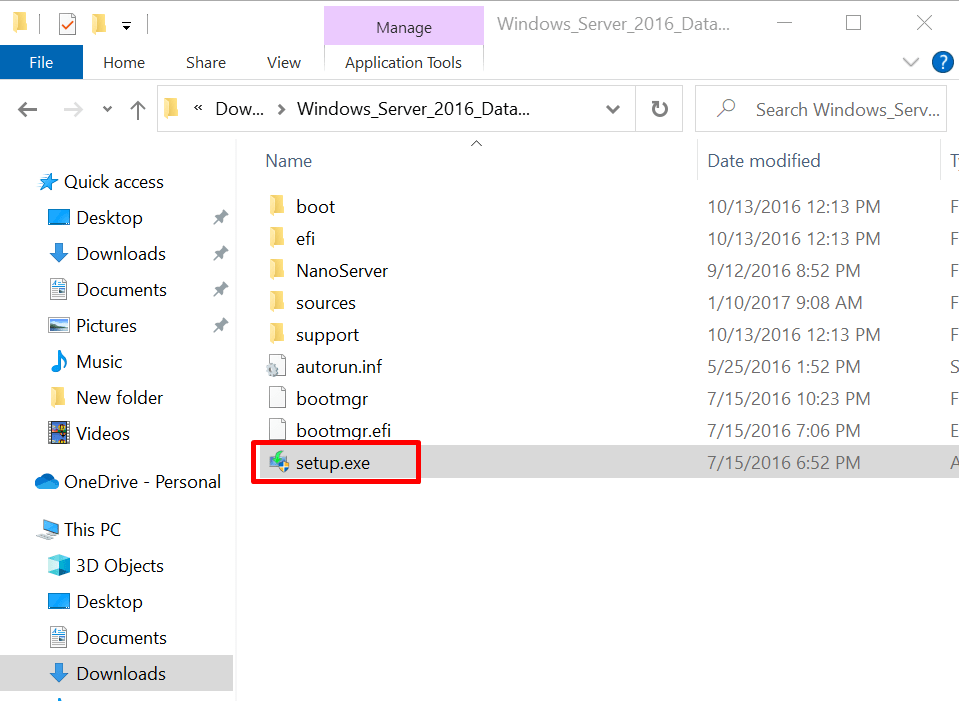This screenshot has height=701, width=959.
Task: Expand the hidden path breadcrumb chevrons
Action: (198, 108)
